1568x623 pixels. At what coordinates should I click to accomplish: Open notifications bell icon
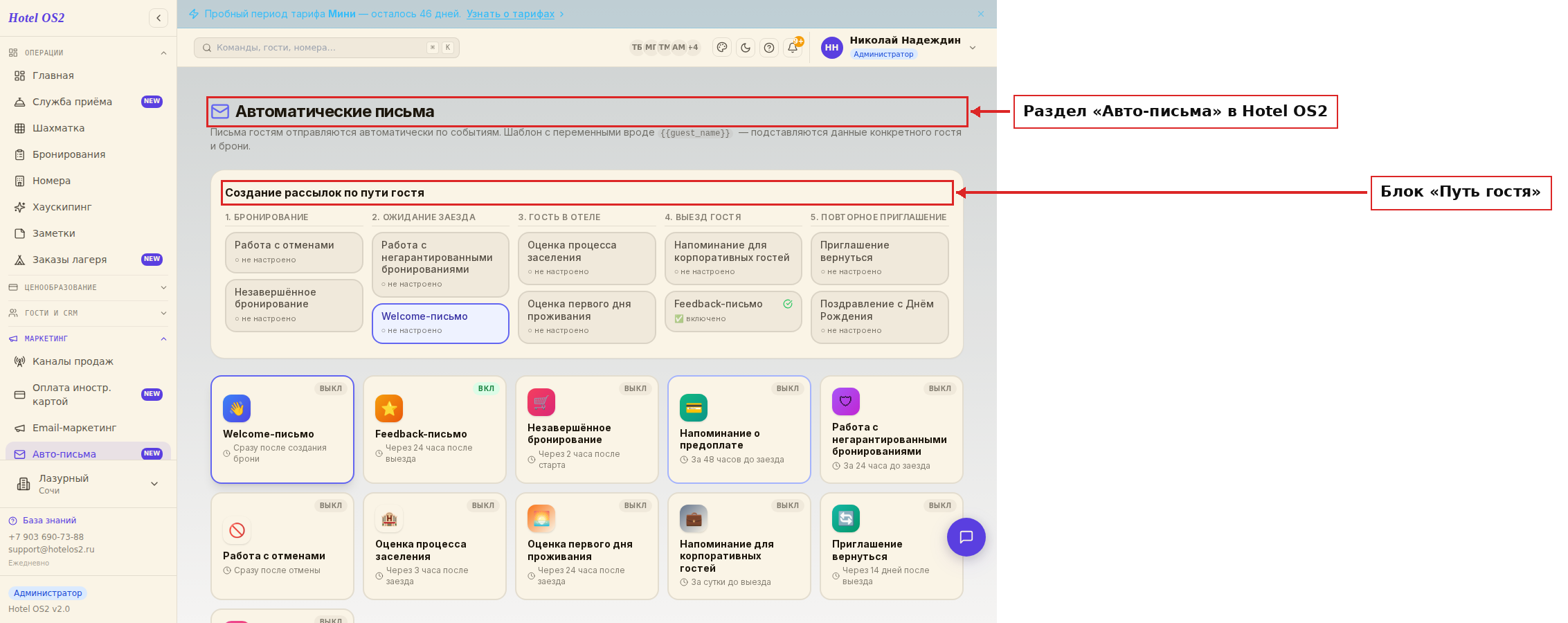tap(793, 47)
